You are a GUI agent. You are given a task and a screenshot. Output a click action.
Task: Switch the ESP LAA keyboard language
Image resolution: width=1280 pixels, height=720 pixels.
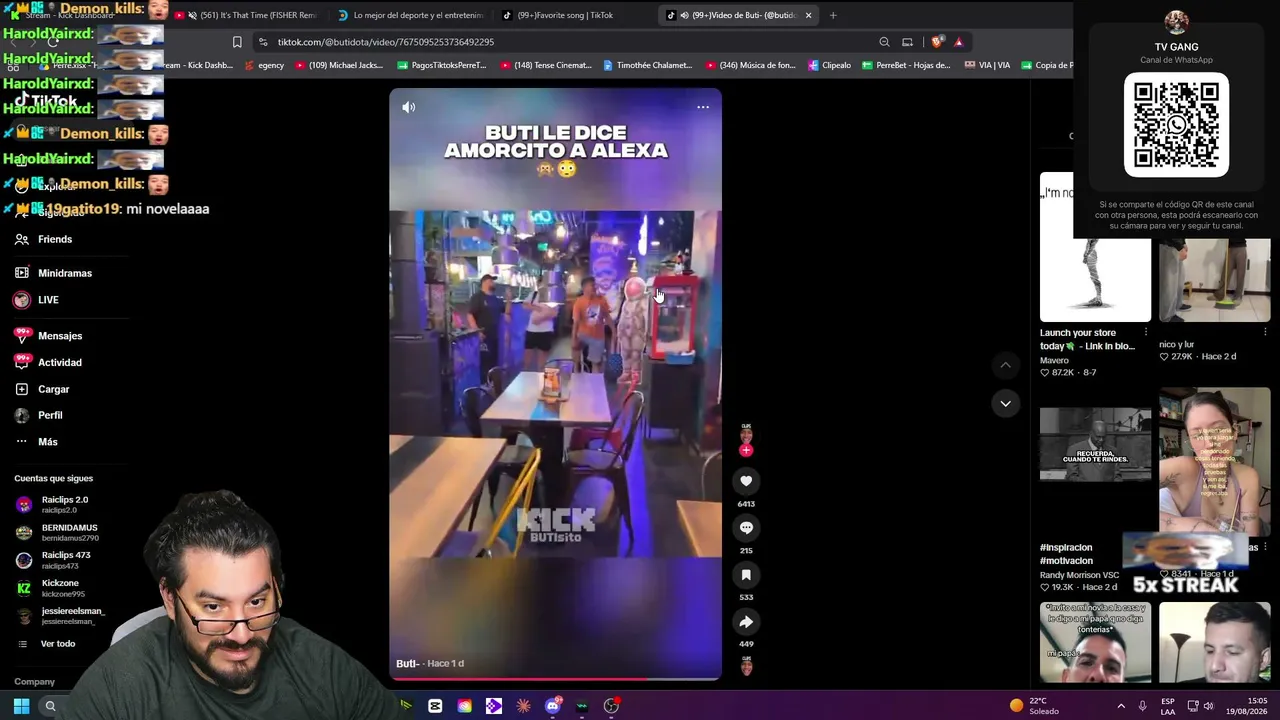click(1168, 706)
